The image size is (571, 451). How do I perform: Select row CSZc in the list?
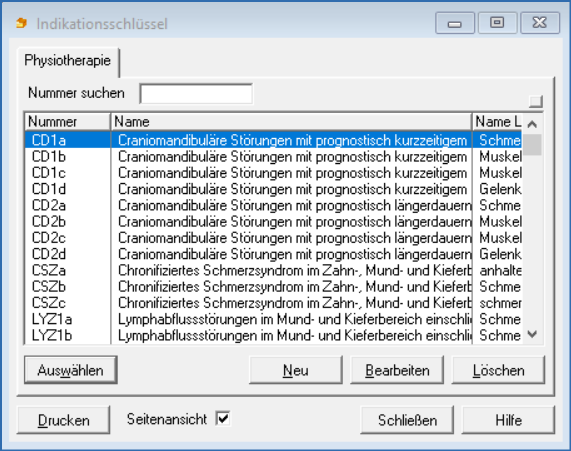[x=273, y=303]
